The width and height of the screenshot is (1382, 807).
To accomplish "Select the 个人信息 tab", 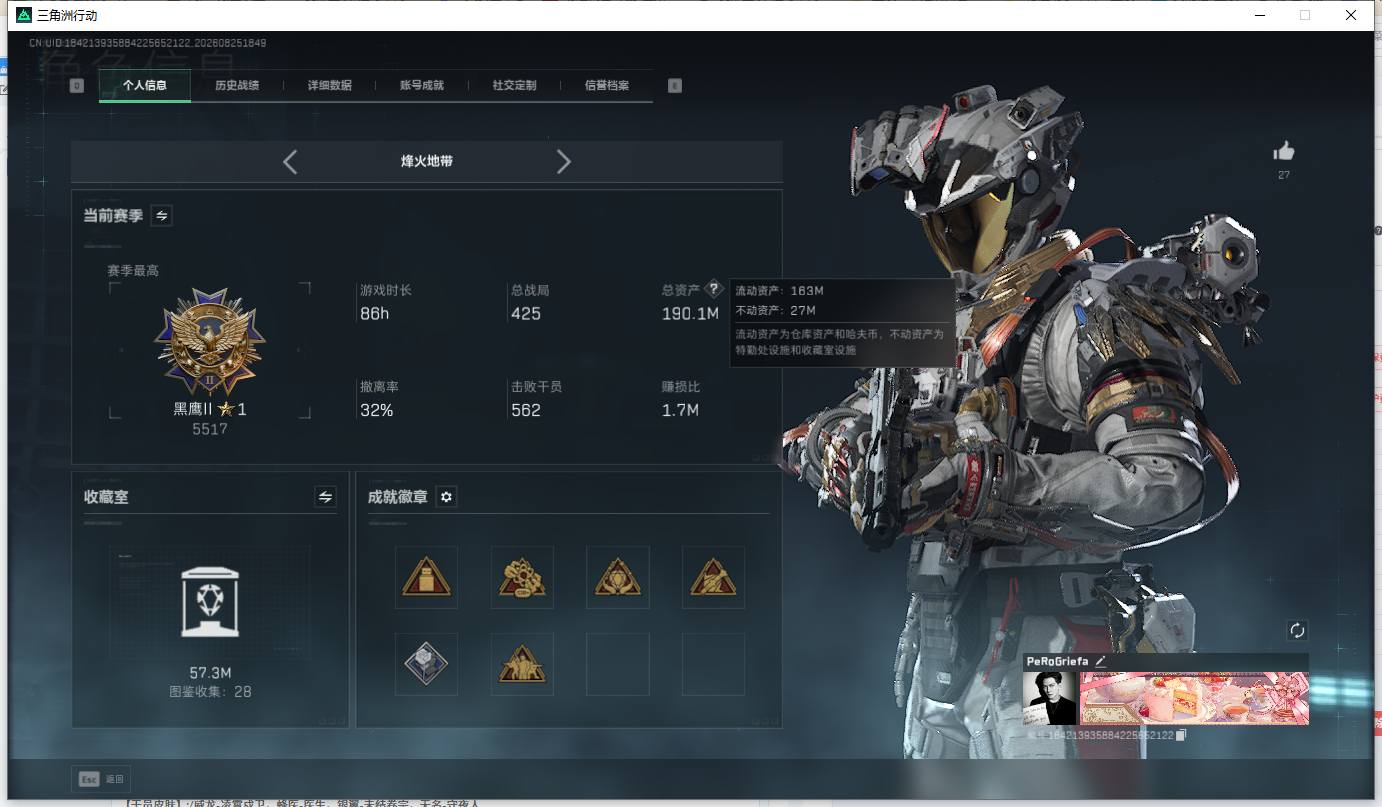I will [145, 86].
